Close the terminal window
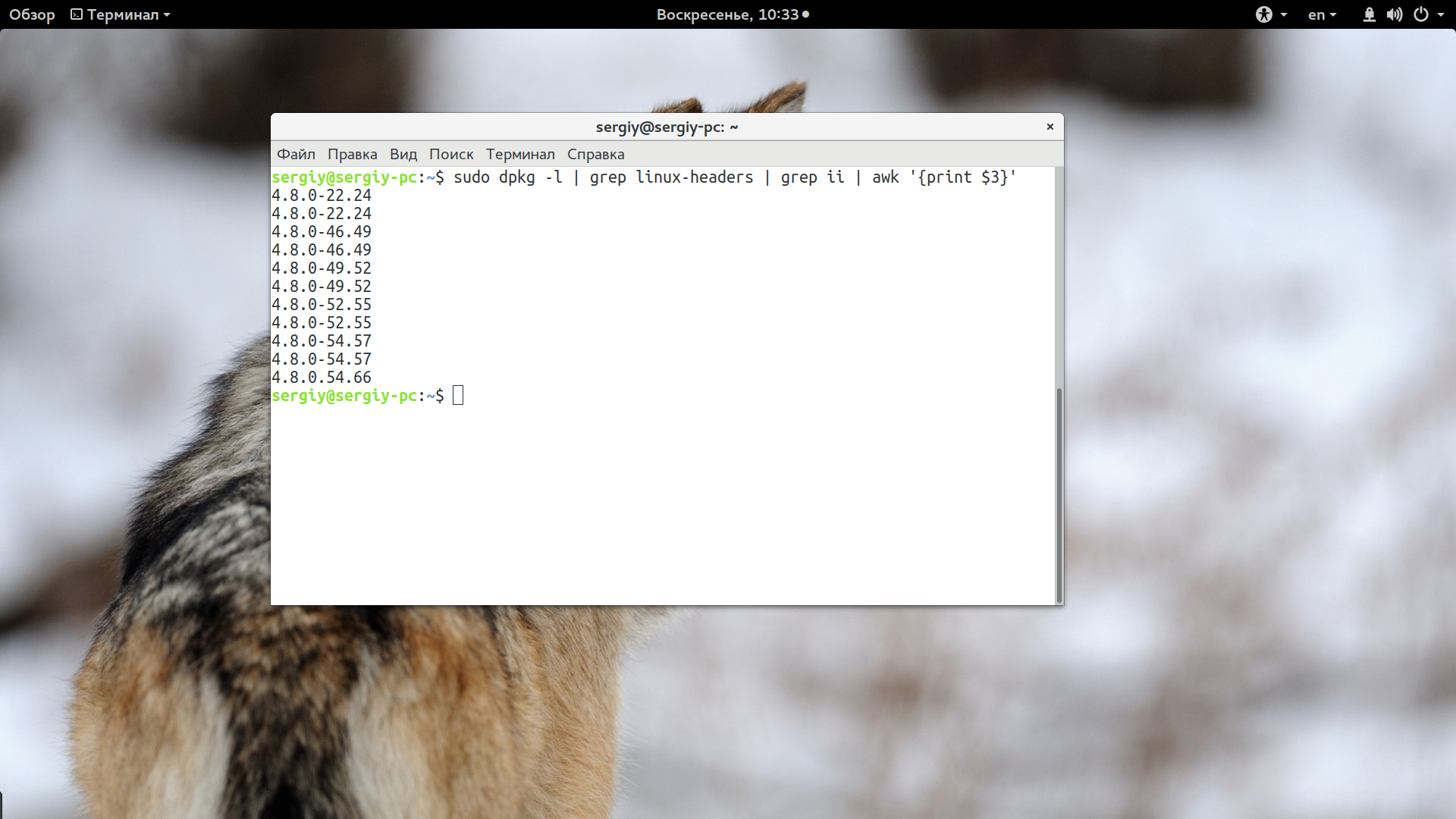Screen dimensions: 1456x819 [x=1050, y=127]
